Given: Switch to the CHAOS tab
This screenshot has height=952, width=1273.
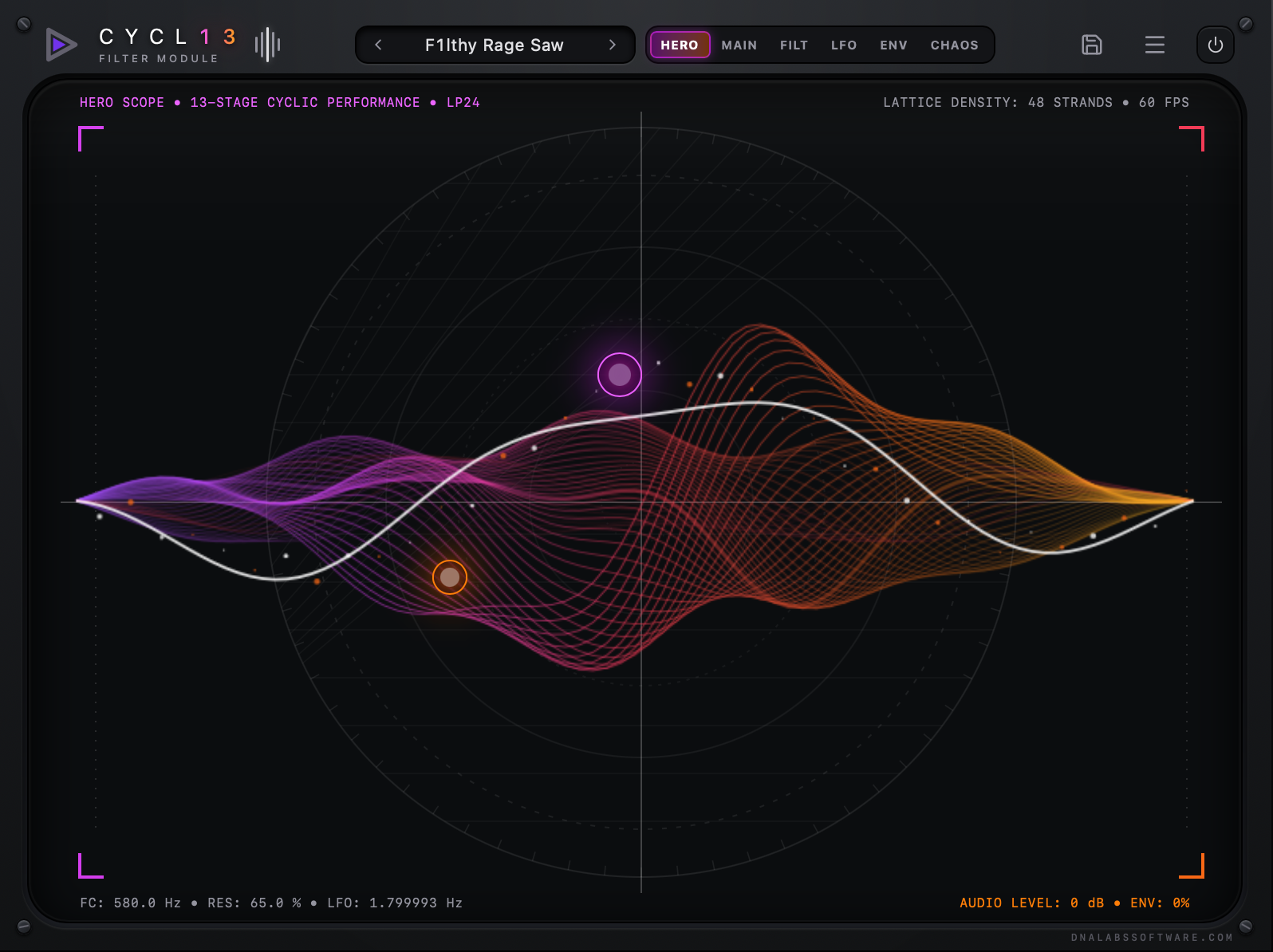Looking at the screenshot, I should (x=954, y=45).
